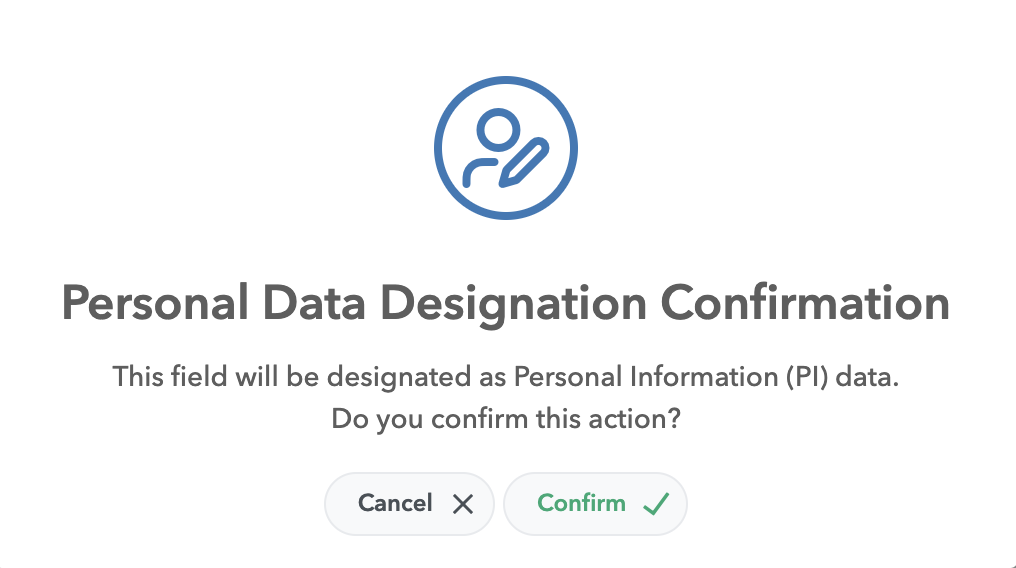Screen dimensions: 1016x568
Task: Click the user edit icon at top
Action: pyautogui.click(x=505, y=148)
